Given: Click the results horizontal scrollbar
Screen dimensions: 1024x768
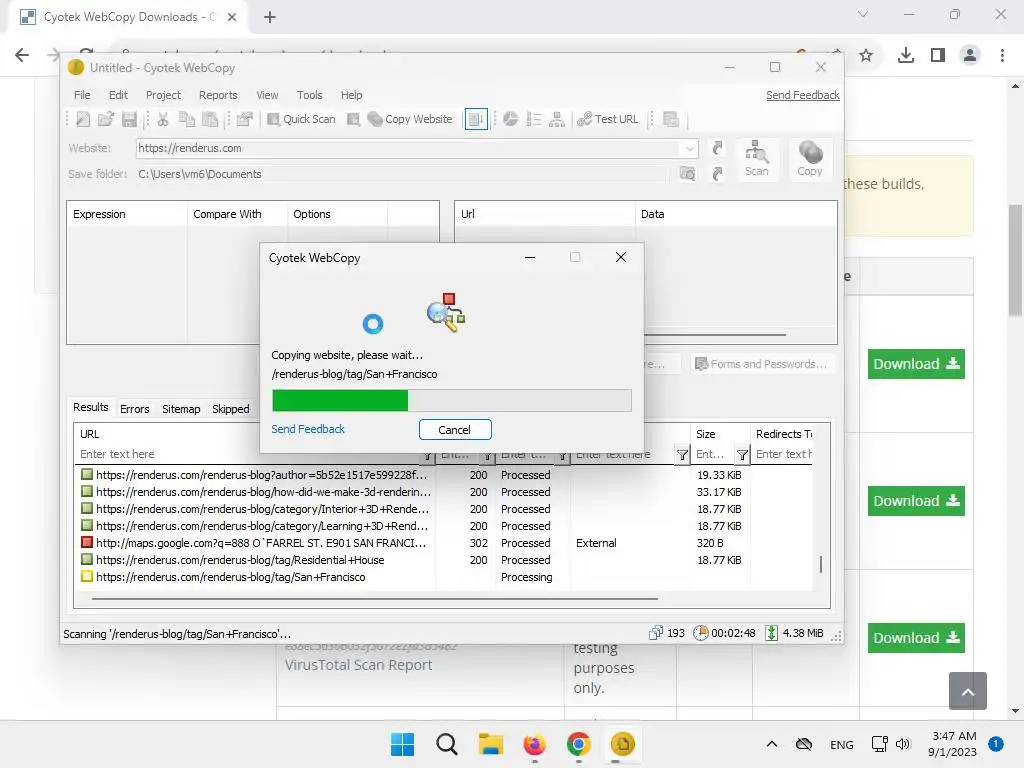Looking at the screenshot, I should [374, 598].
